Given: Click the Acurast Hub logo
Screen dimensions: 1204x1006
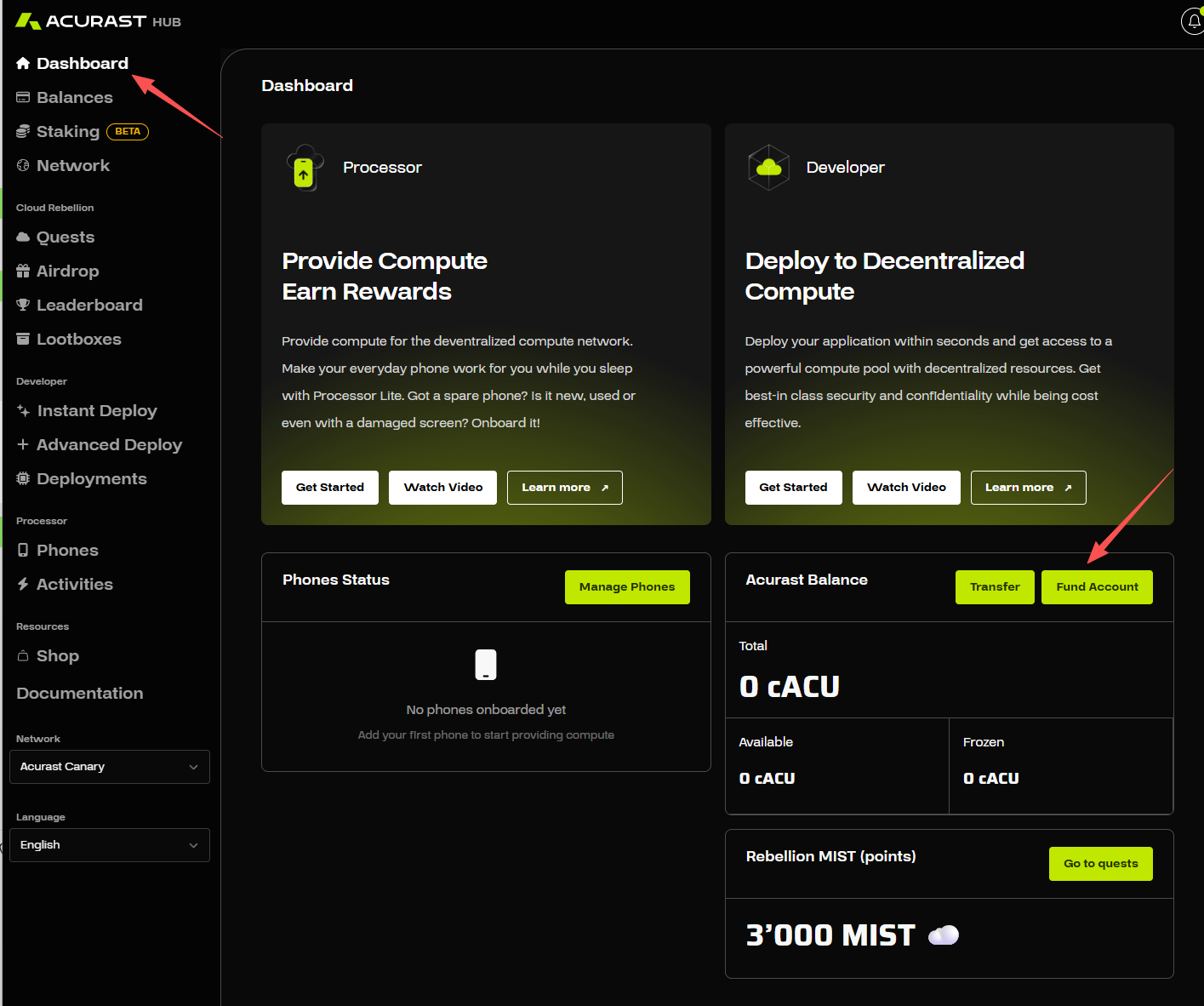Looking at the screenshot, I should tap(98, 21).
